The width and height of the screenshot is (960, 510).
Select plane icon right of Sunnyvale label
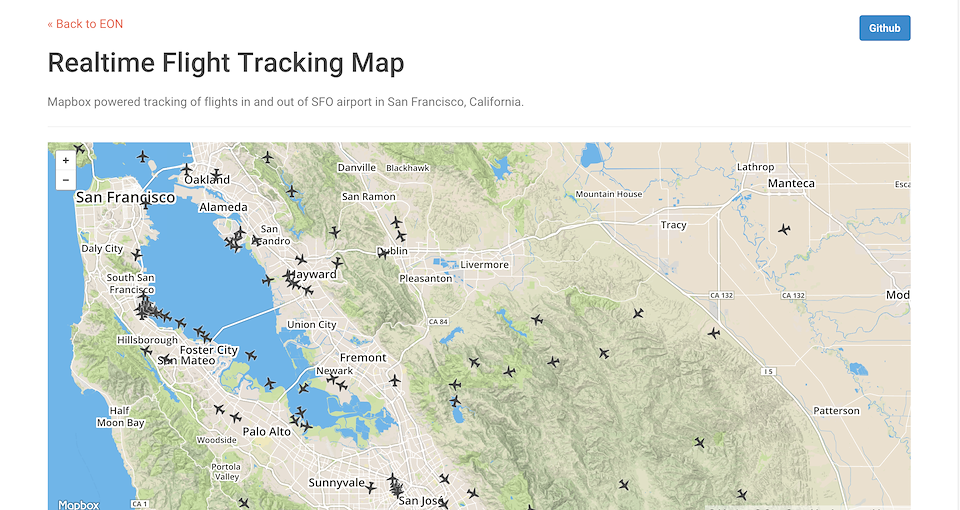pyautogui.click(x=371, y=487)
